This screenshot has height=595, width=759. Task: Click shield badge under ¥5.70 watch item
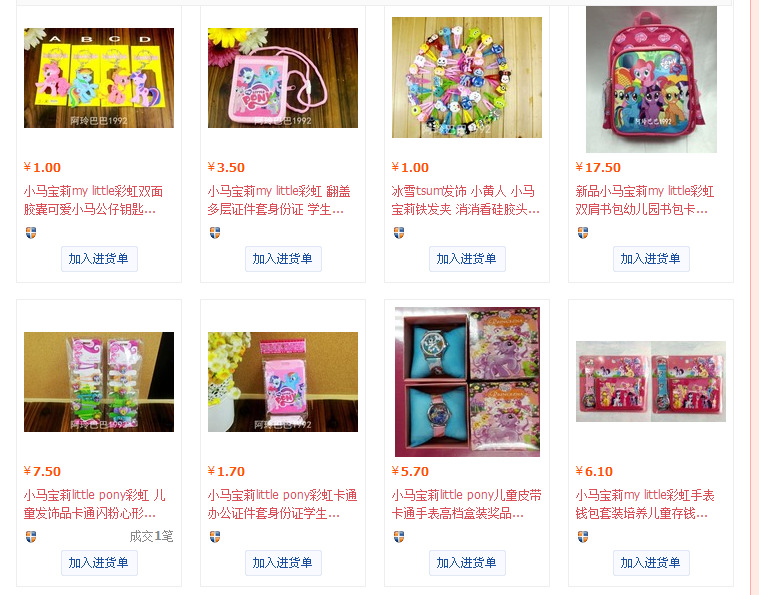(x=399, y=537)
